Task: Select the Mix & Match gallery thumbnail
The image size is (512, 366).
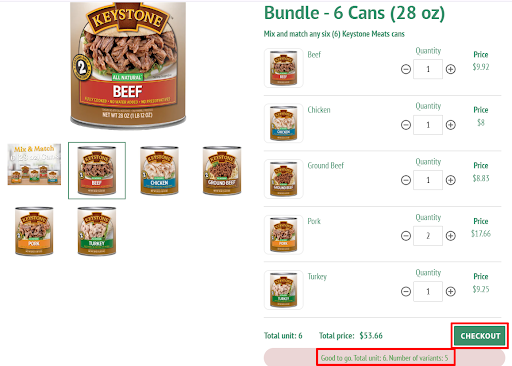Action: coord(34,164)
